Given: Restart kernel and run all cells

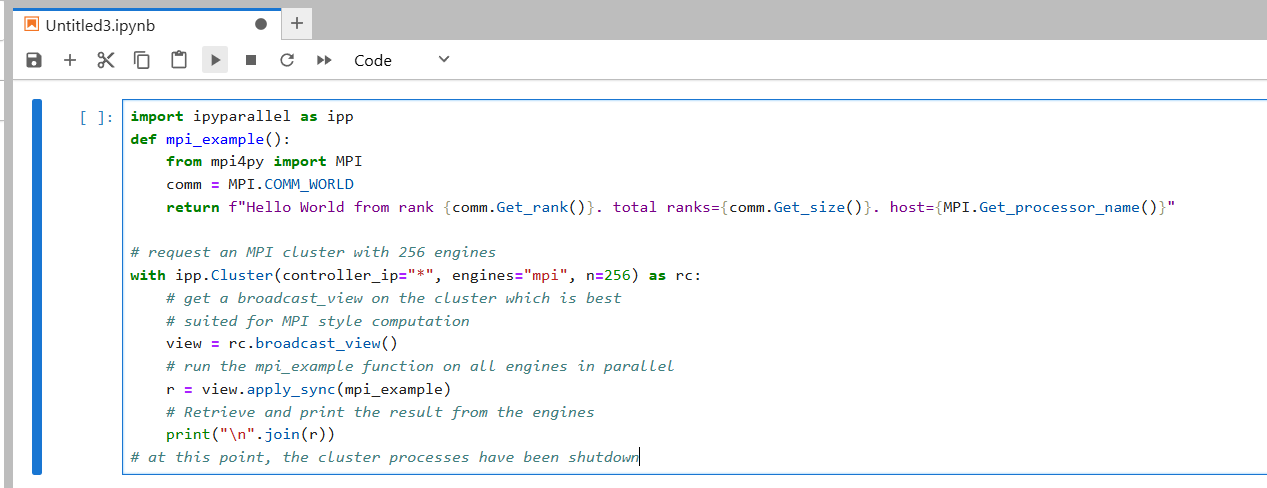Looking at the screenshot, I should coord(323,61).
